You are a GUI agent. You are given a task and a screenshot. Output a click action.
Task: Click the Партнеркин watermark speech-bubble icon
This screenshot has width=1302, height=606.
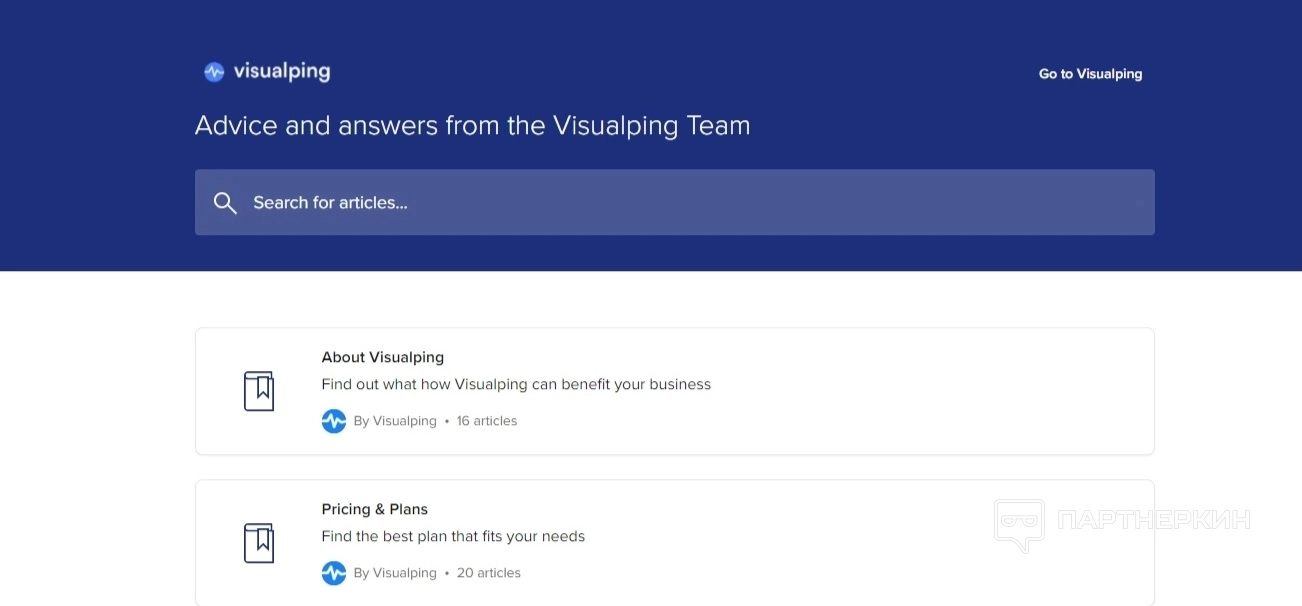1019,524
